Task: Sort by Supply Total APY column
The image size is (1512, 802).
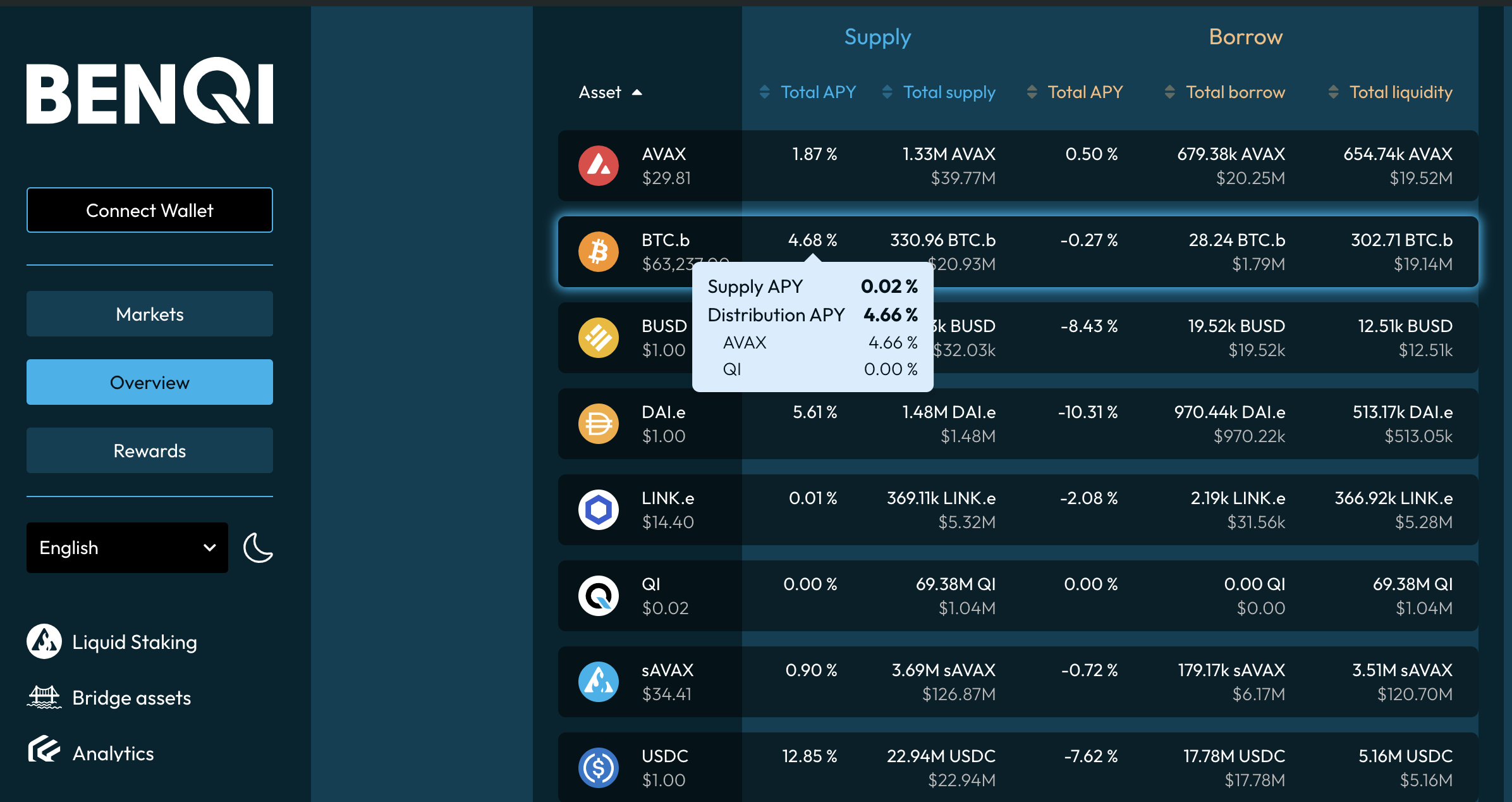Action: click(808, 92)
